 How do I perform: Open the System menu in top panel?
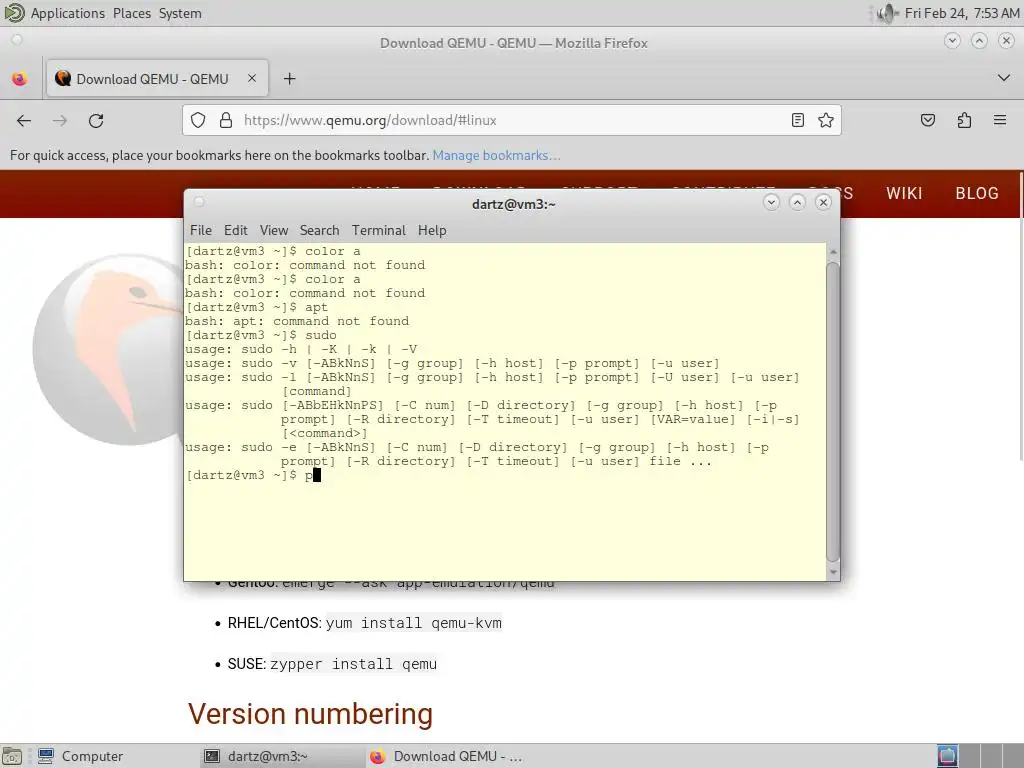point(180,13)
